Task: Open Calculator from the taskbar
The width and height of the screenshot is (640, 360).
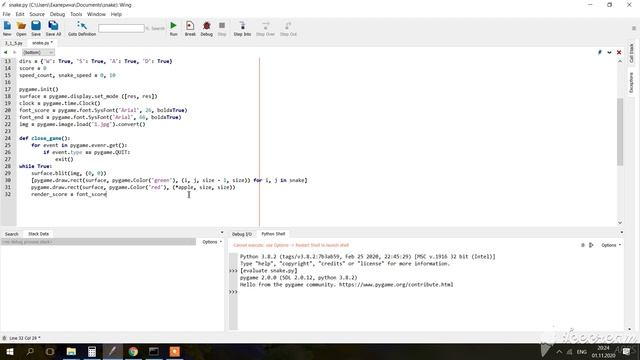Action: pyautogui.click(x=92, y=351)
